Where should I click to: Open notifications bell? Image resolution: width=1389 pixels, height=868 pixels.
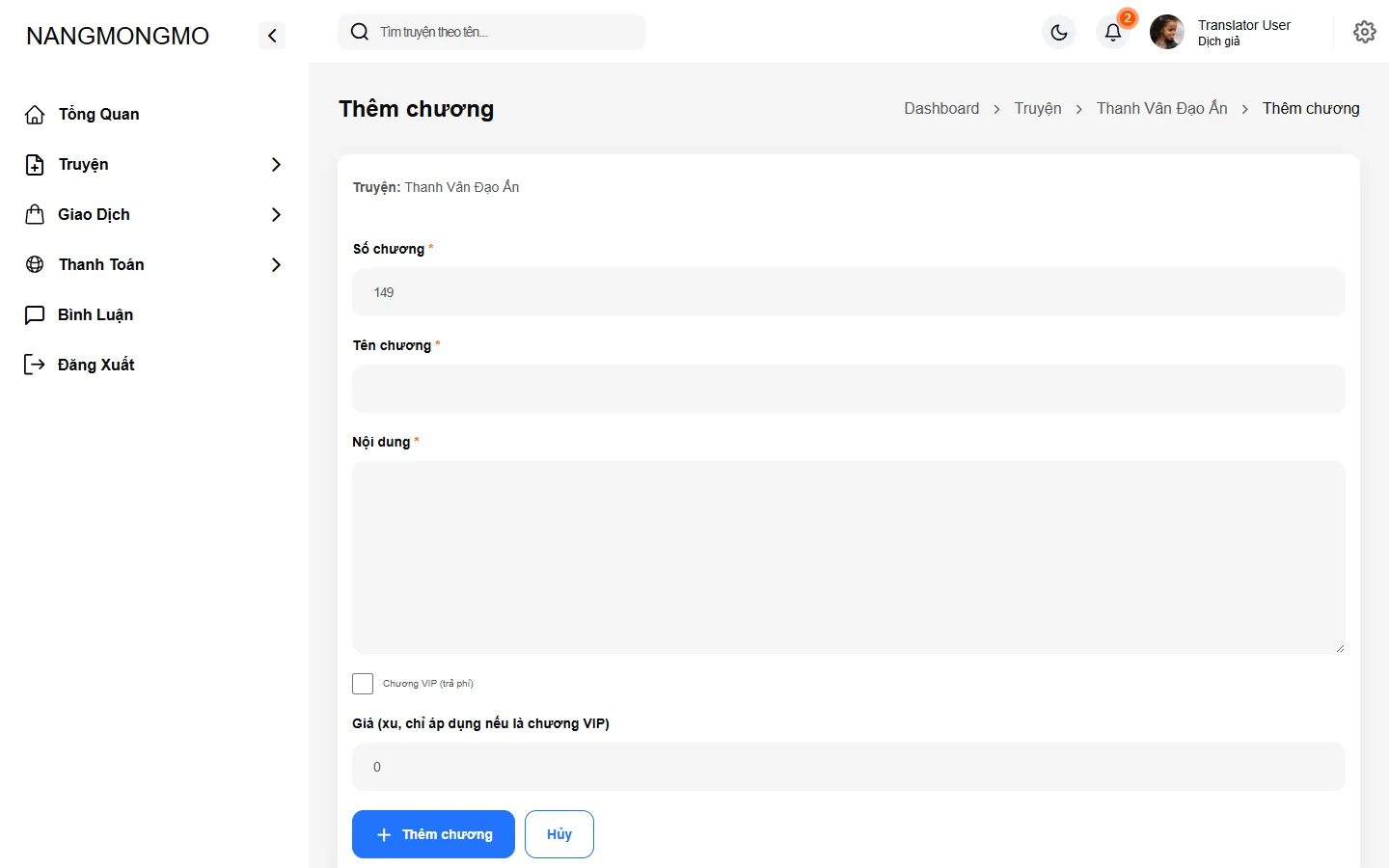click(x=1113, y=32)
